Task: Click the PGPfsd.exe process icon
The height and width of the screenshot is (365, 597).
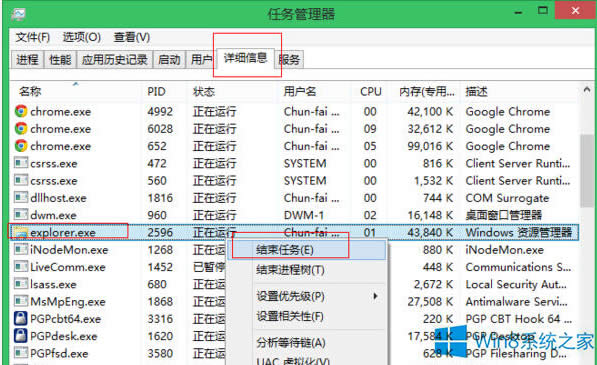Action: click(21, 353)
